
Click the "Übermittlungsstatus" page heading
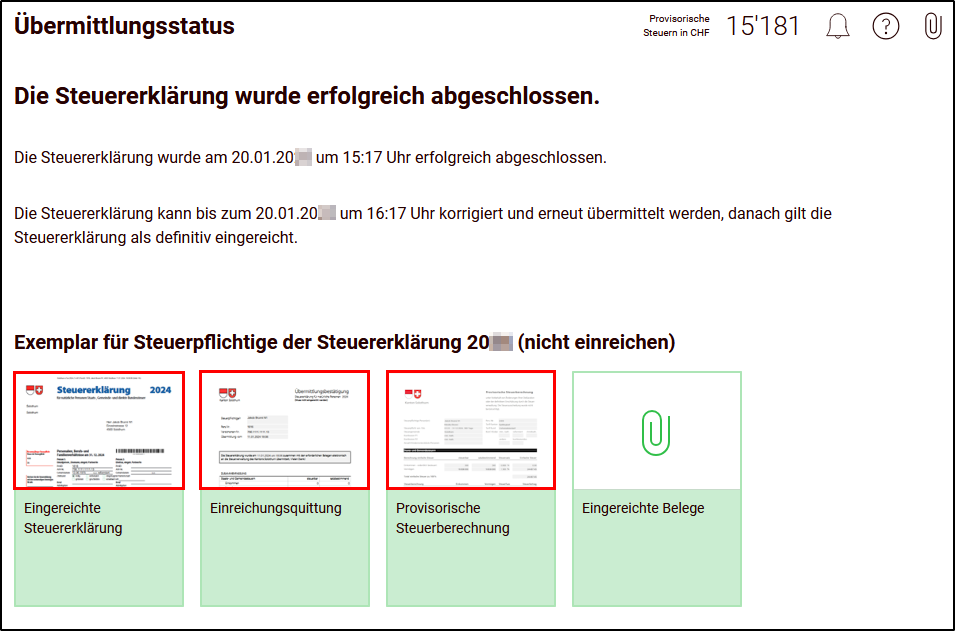pos(125,26)
